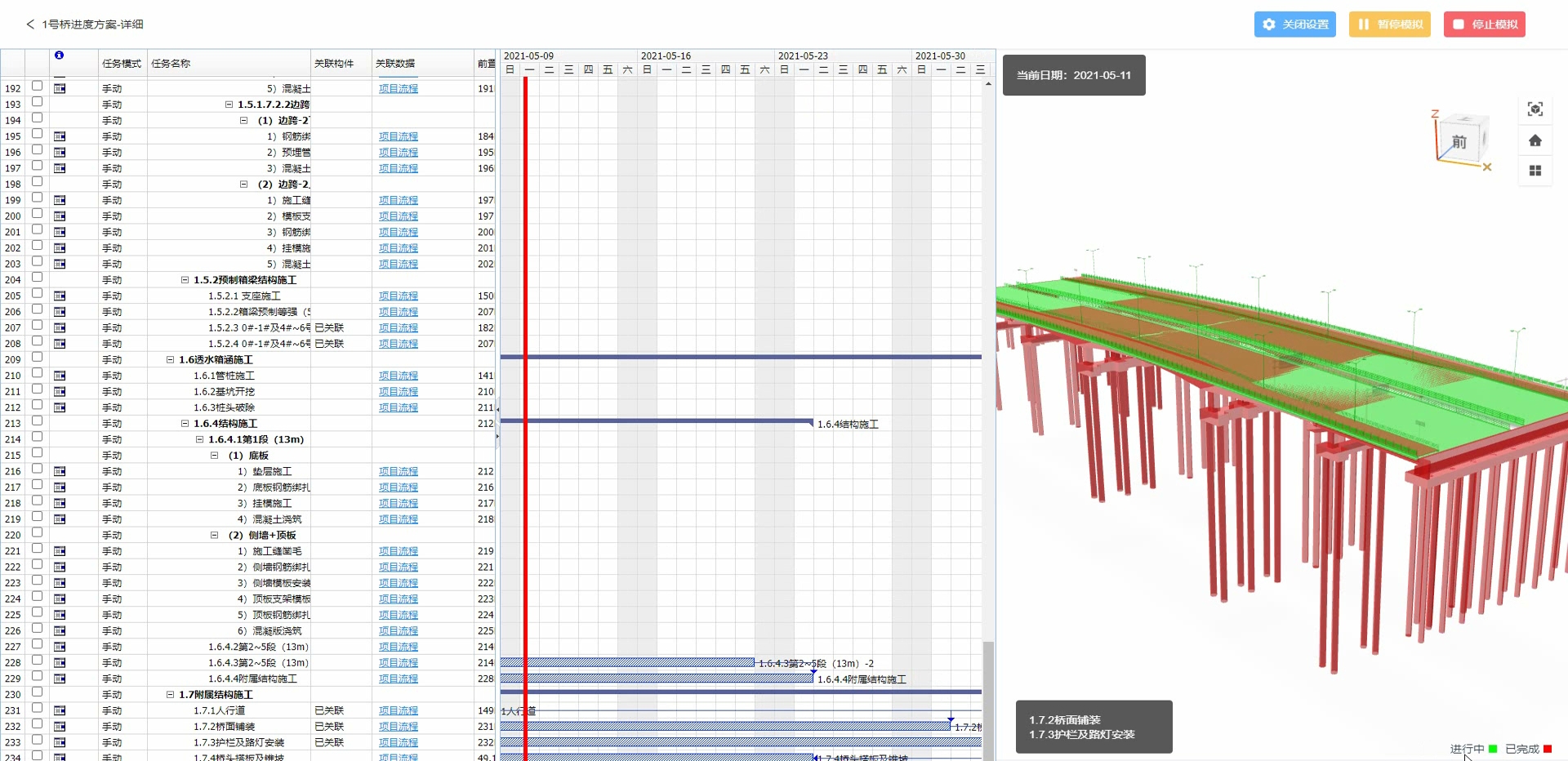Tick the checkbox for row 207
This screenshot has height=761, width=1568.
(x=37, y=326)
